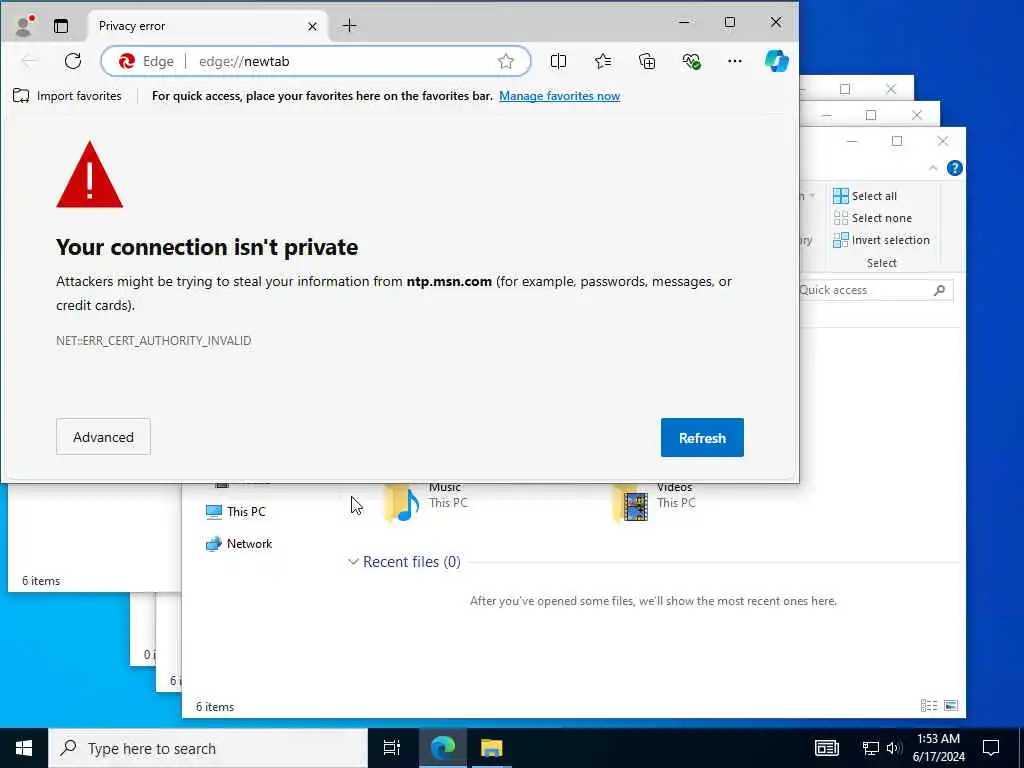Select This PC in navigation pane
Image resolution: width=1024 pixels, height=768 pixels.
click(236, 511)
